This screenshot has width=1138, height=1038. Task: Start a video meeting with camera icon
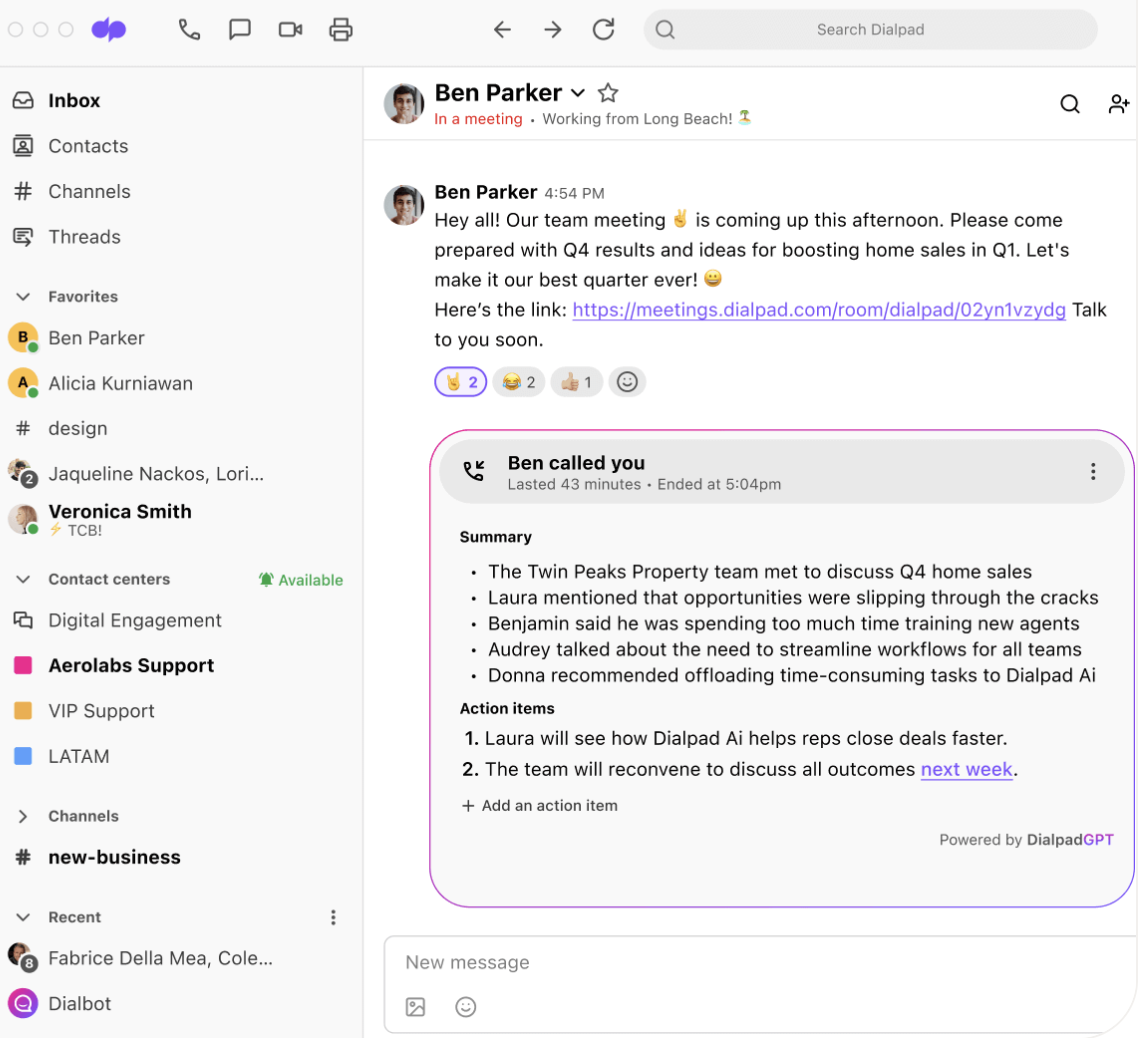[290, 30]
